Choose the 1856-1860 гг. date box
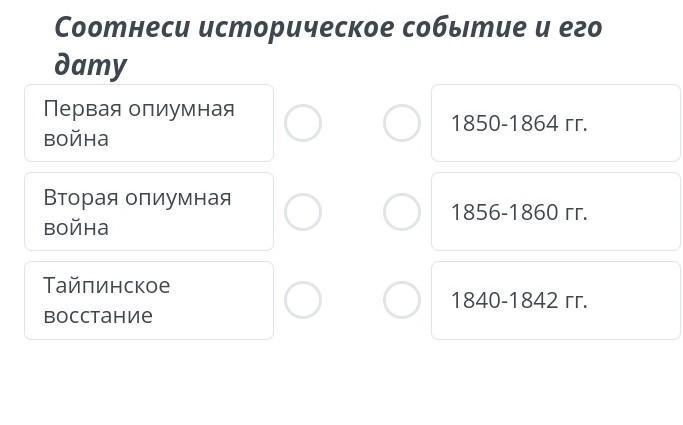The image size is (683, 425). pyautogui.click(x=555, y=212)
